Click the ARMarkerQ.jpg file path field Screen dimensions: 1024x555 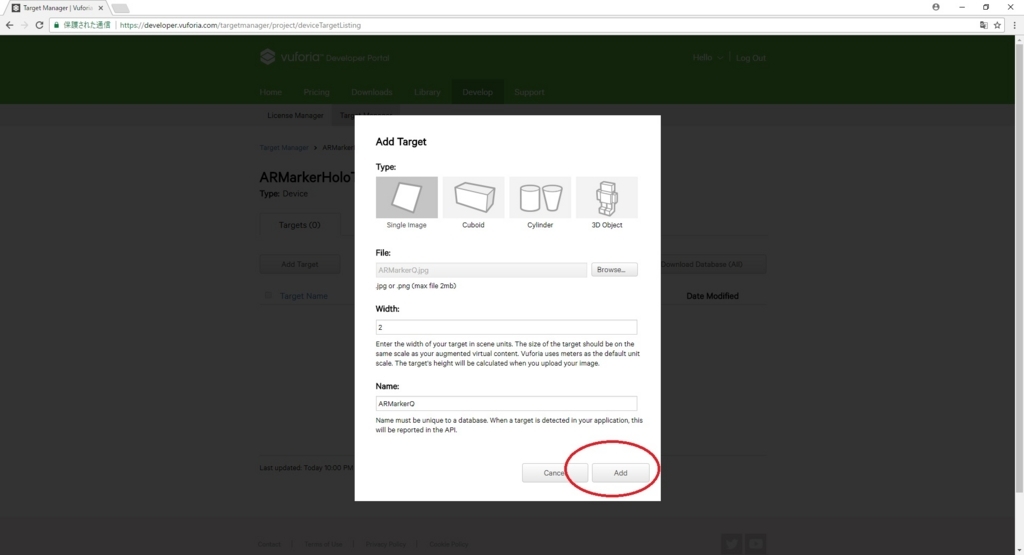pyautogui.click(x=481, y=270)
